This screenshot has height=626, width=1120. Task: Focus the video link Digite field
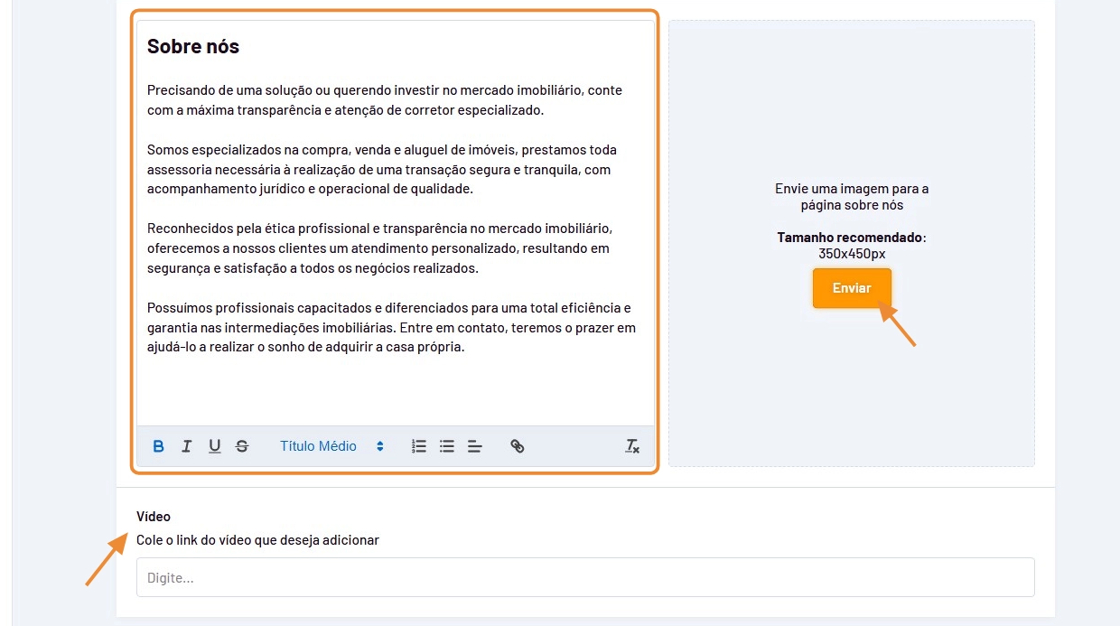click(585, 577)
